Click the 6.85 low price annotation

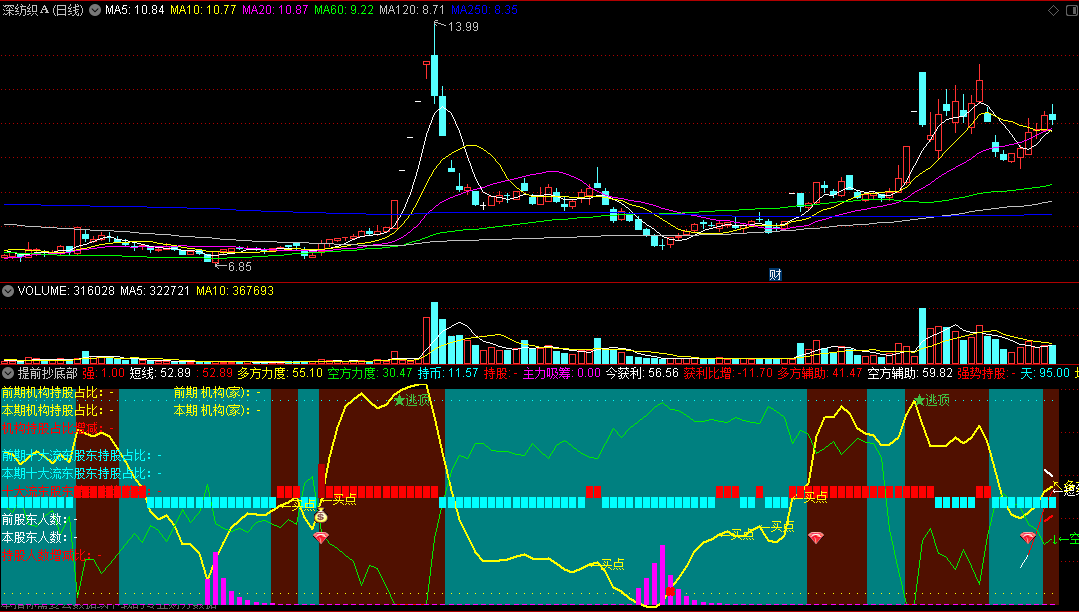[x=240, y=266]
